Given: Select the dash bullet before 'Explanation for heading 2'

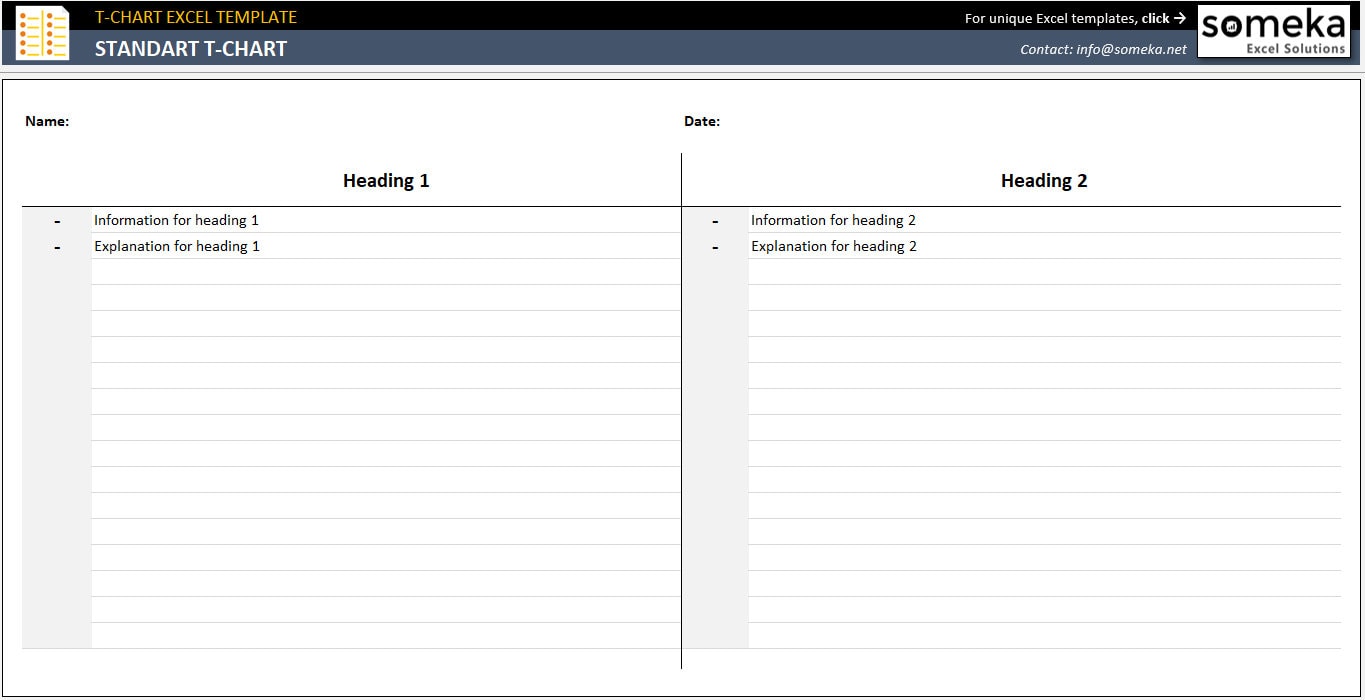Looking at the screenshot, I should tap(715, 245).
